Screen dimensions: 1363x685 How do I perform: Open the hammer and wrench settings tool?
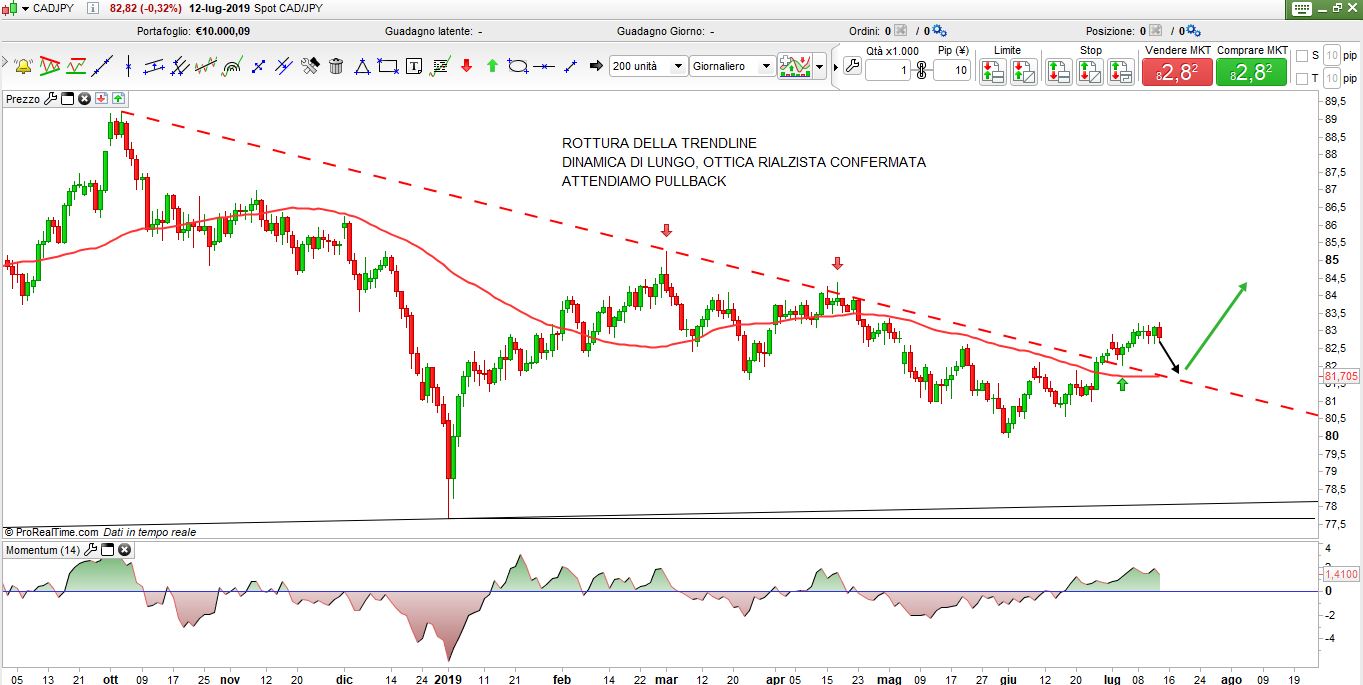(x=310, y=67)
